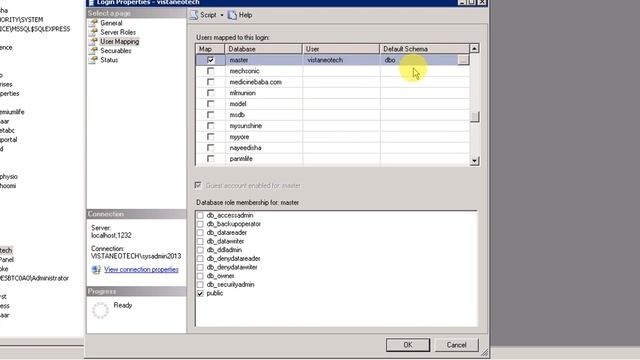
Task: Open the Status page
Action: click(109, 60)
